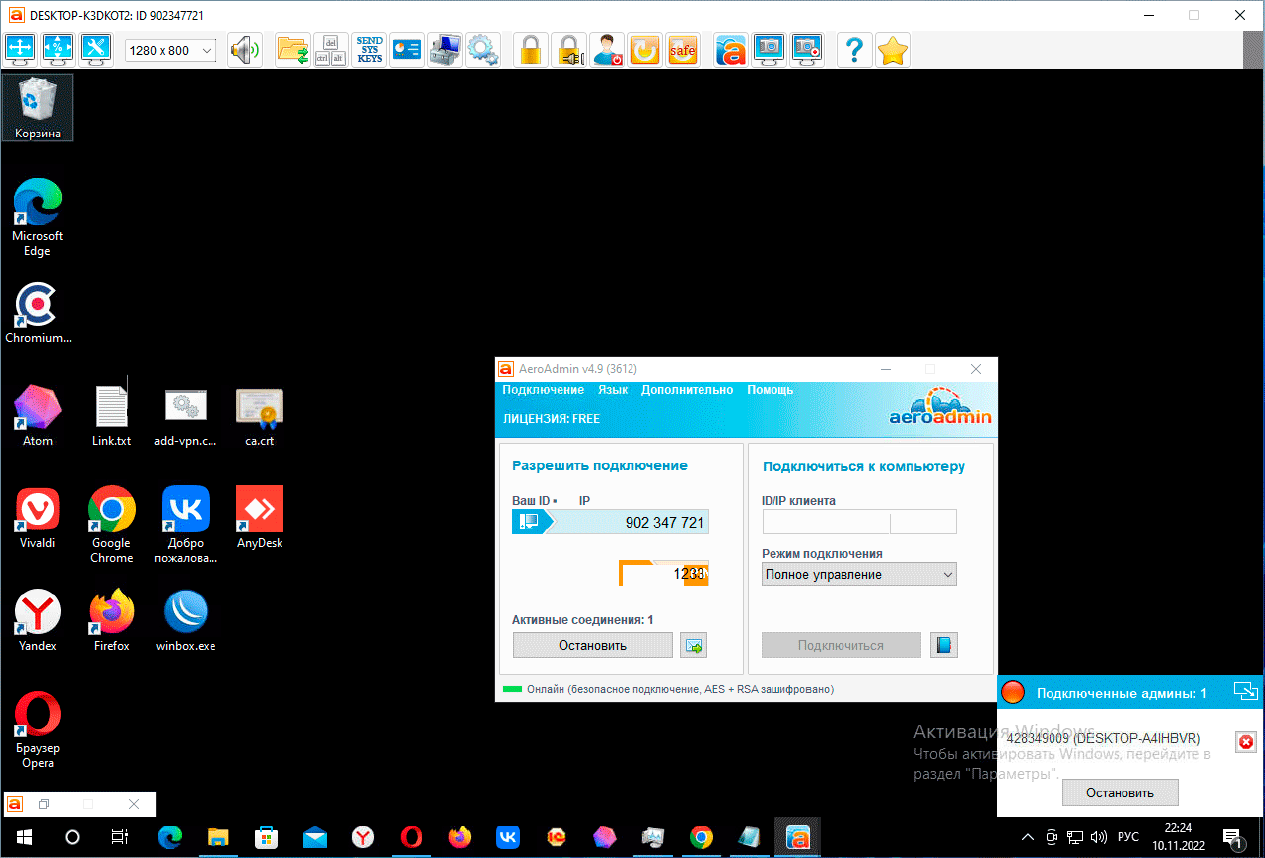1265x858 pixels.
Task: Open the Дополнительно menu in AeroAdmin
Action: (687, 390)
